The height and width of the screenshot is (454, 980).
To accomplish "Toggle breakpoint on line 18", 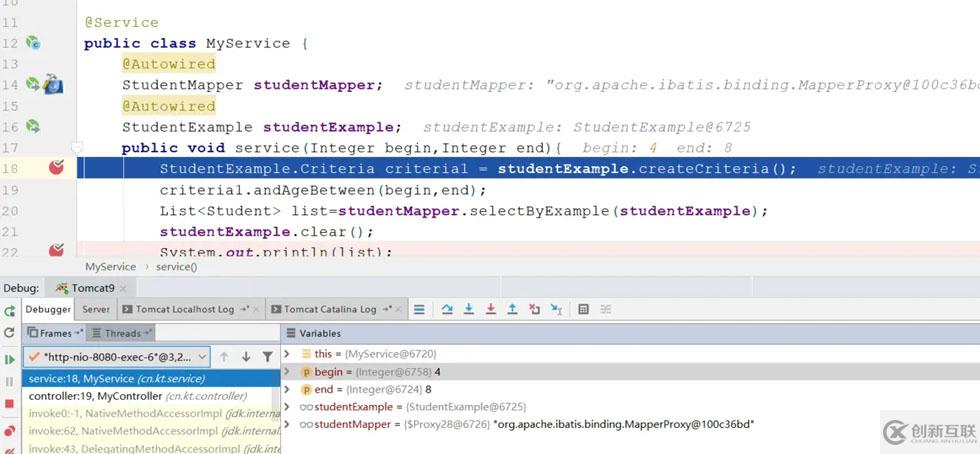I will (x=56, y=168).
